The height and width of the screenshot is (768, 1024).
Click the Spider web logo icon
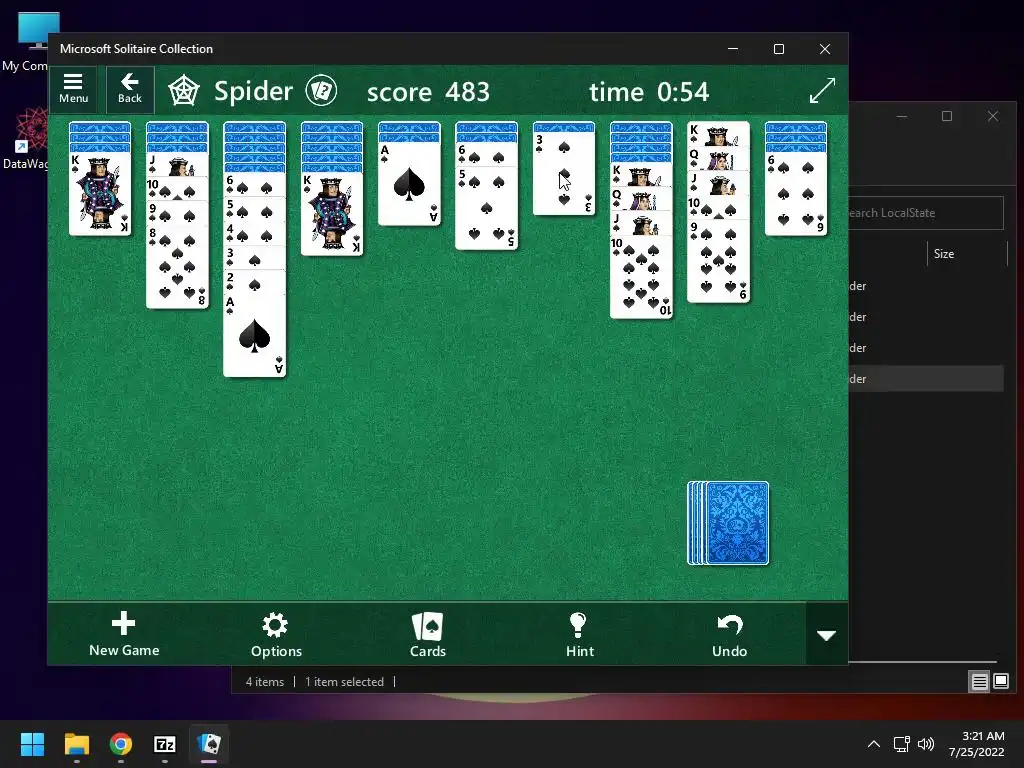pyautogui.click(x=184, y=91)
